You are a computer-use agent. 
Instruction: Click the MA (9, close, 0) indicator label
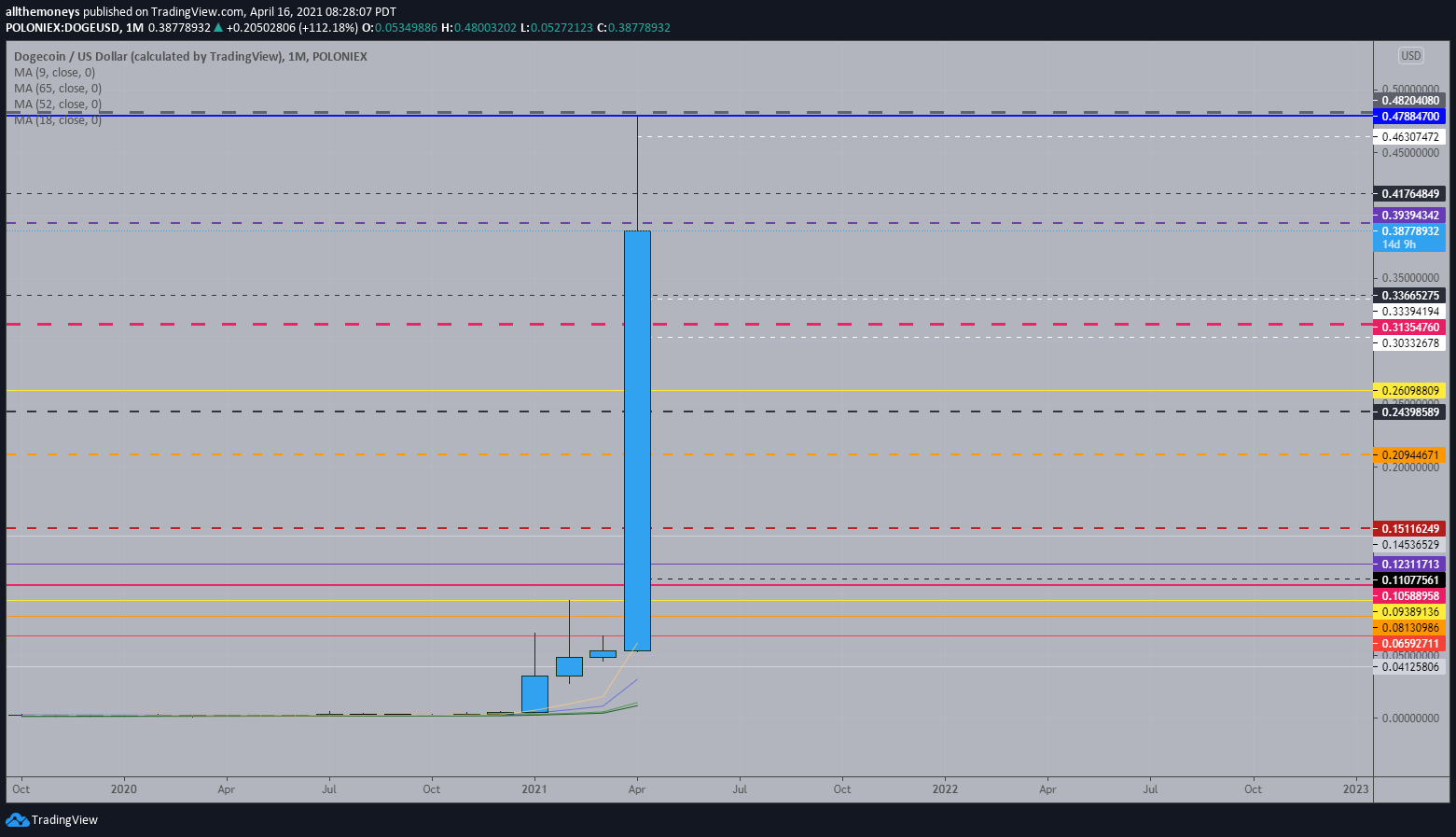pyautogui.click(x=54, y=73)
